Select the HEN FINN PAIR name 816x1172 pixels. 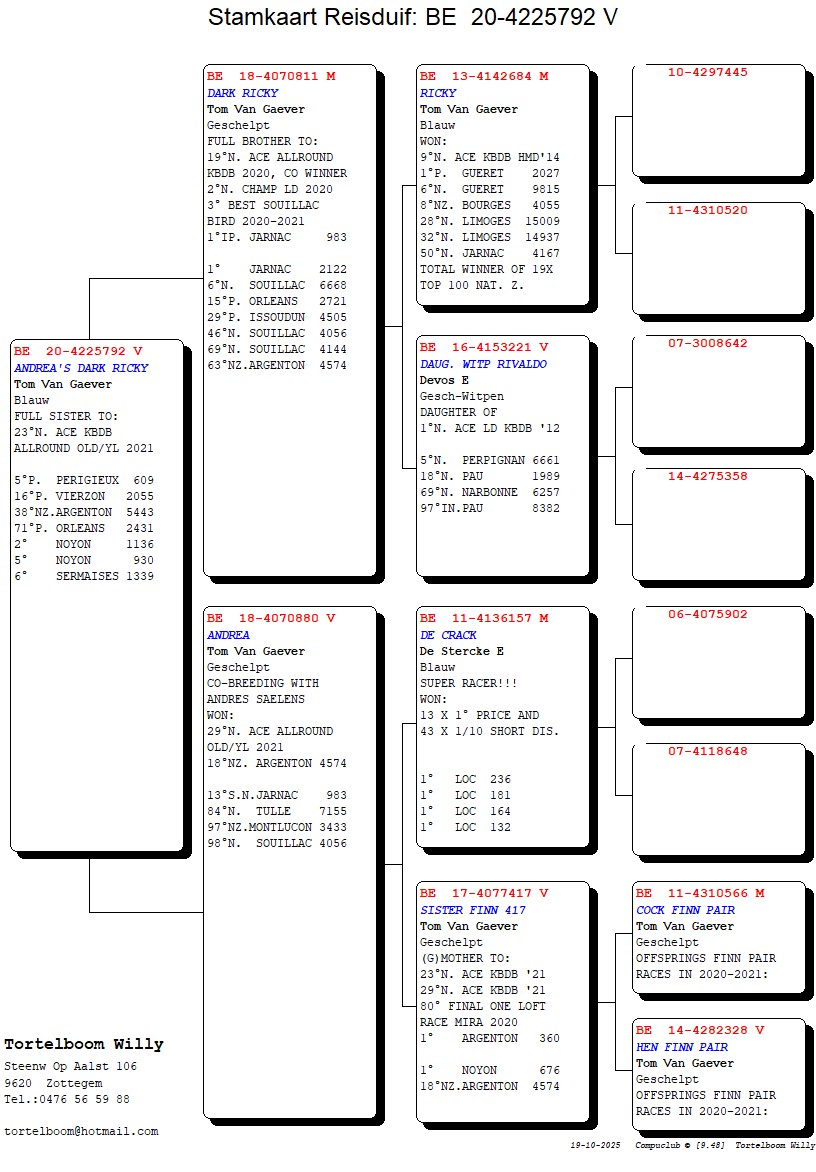682,1047
